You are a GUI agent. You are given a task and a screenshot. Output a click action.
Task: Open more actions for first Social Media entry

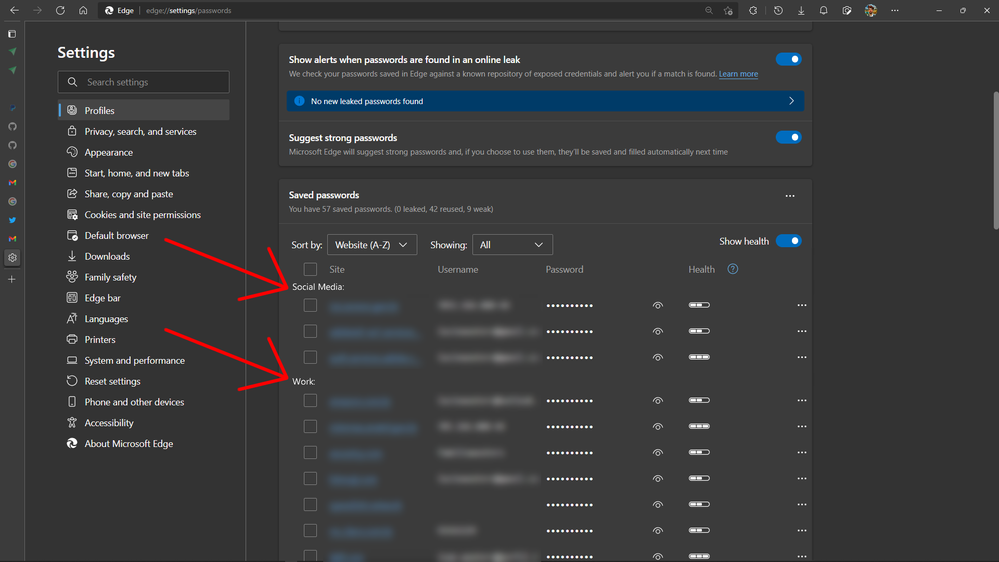[x=801, y=305]
